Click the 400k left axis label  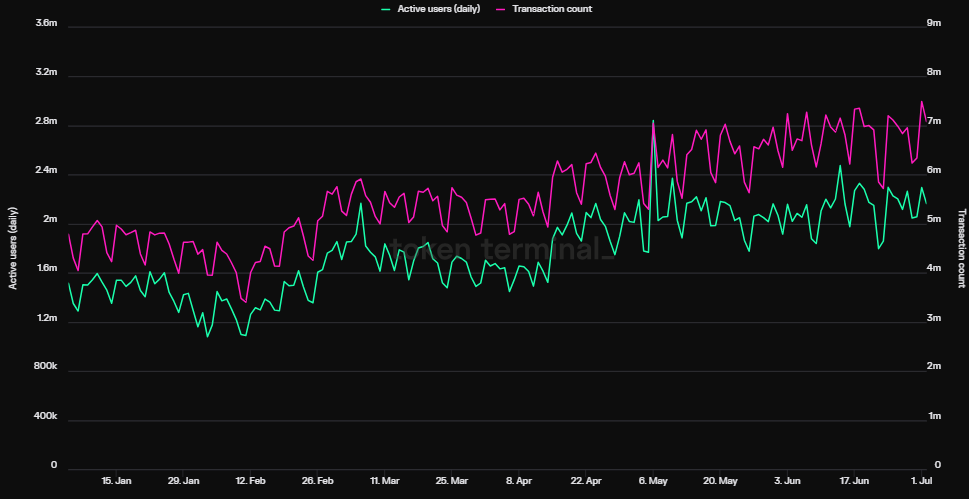click(46, 416)
